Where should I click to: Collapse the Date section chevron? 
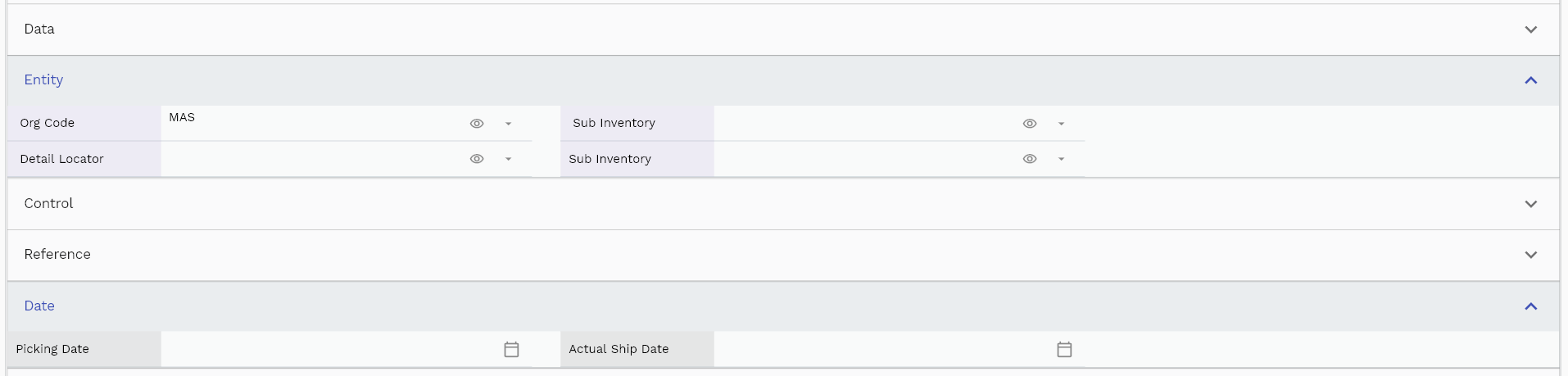click(1530, 306)
